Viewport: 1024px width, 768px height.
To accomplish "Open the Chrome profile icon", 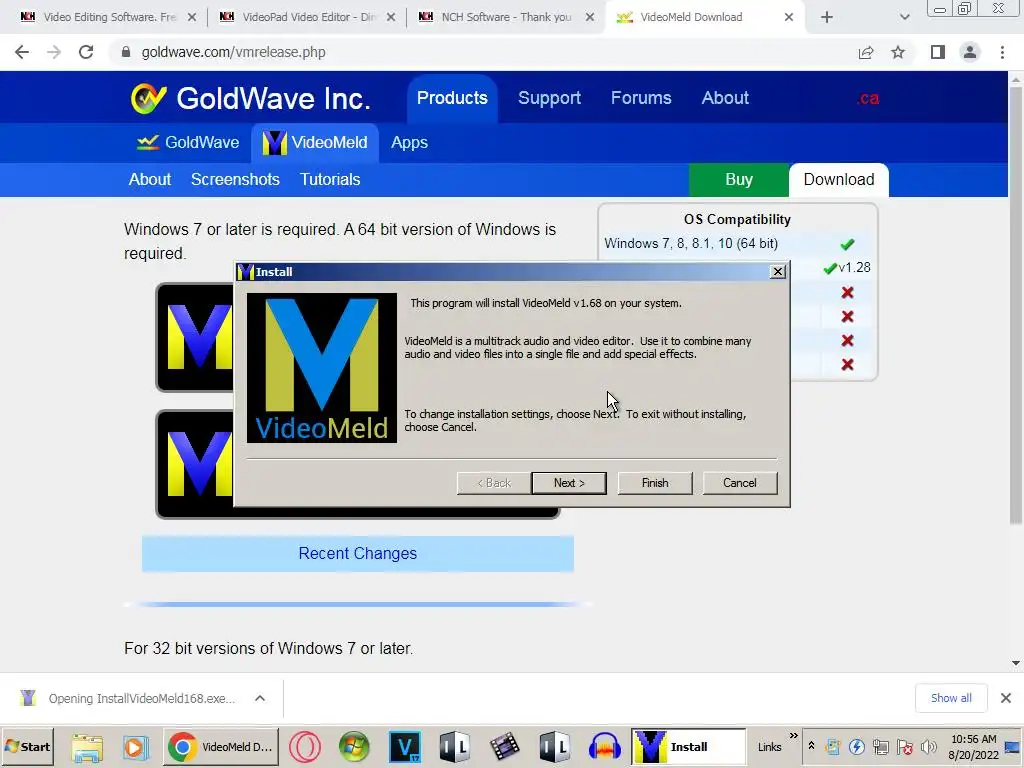I will click(970, 52).
